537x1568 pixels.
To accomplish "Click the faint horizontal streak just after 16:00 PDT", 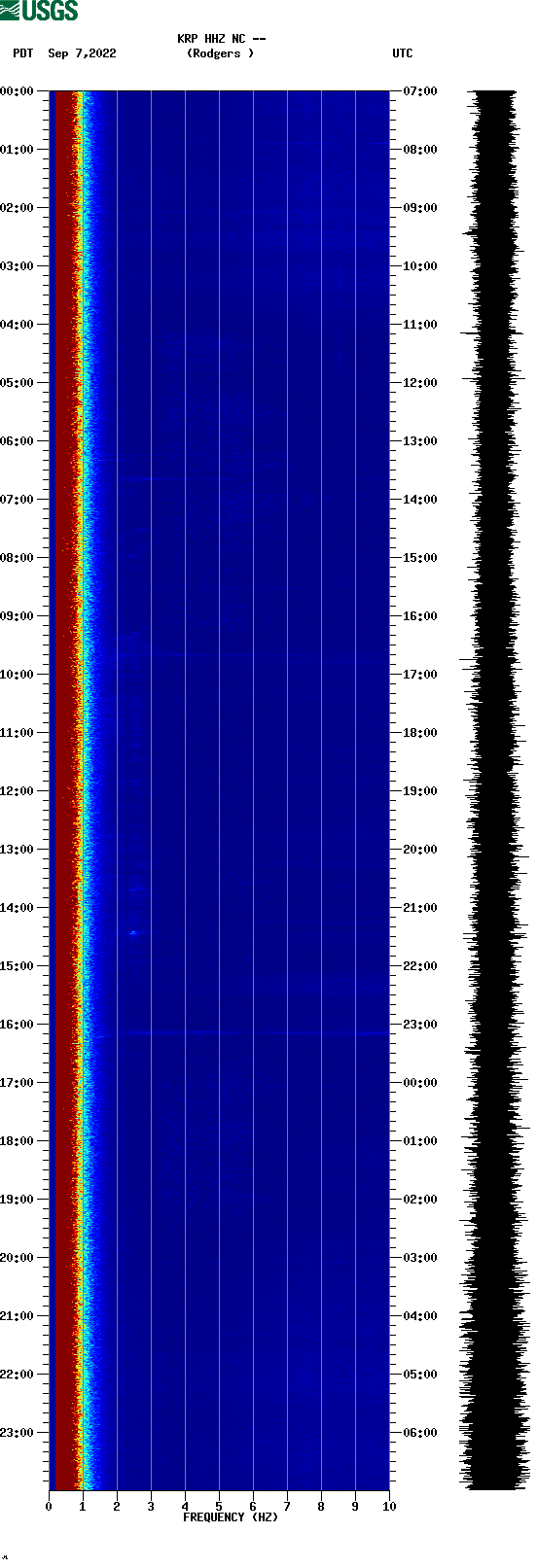I will (x=243, y=1032).
